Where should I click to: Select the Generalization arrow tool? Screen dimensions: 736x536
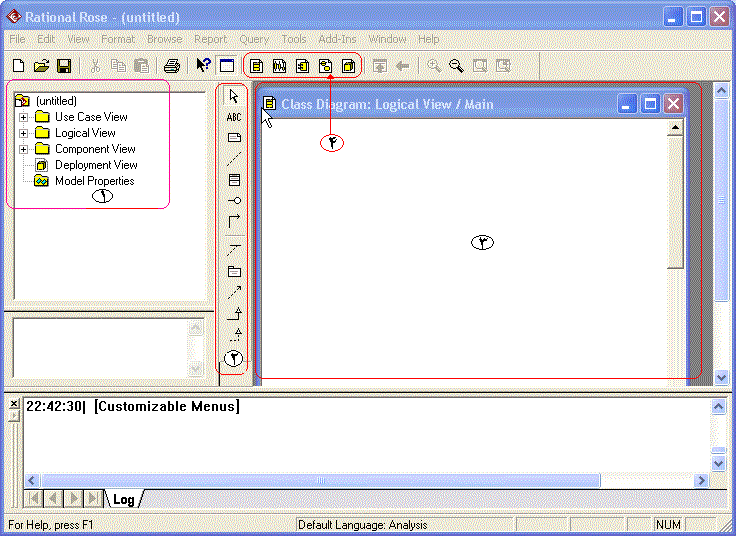pyautogui.click(x=234, y=314)
